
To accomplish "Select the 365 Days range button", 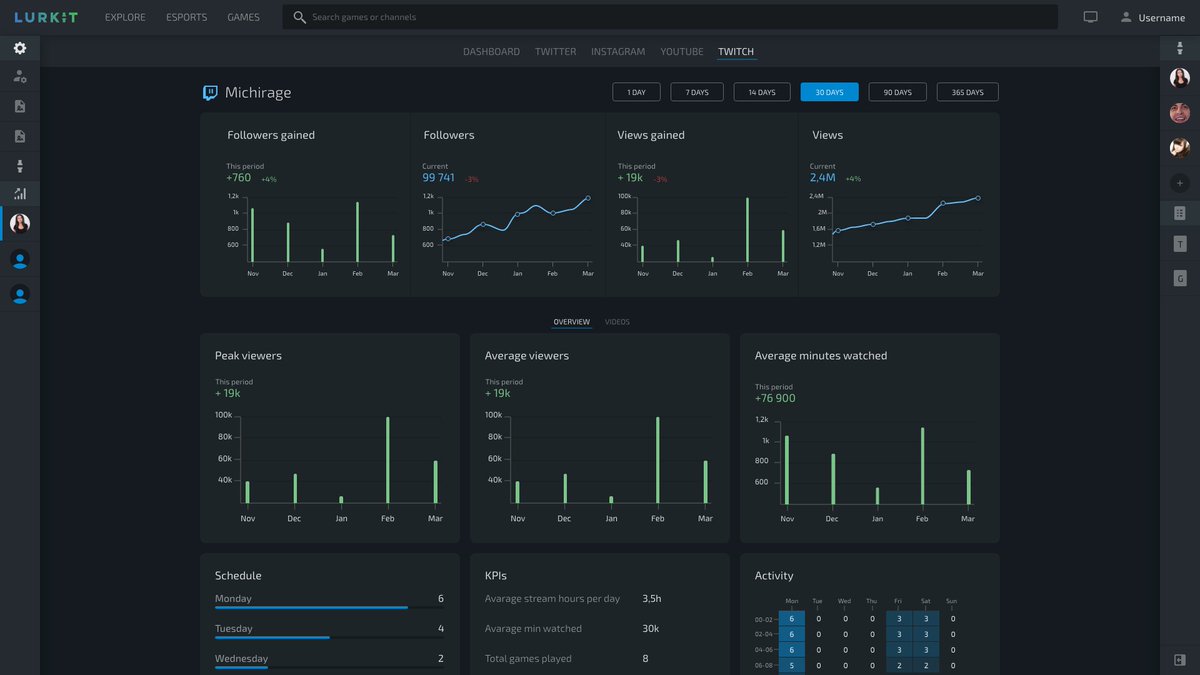I will pyautogui.click(x=967, y=92).
